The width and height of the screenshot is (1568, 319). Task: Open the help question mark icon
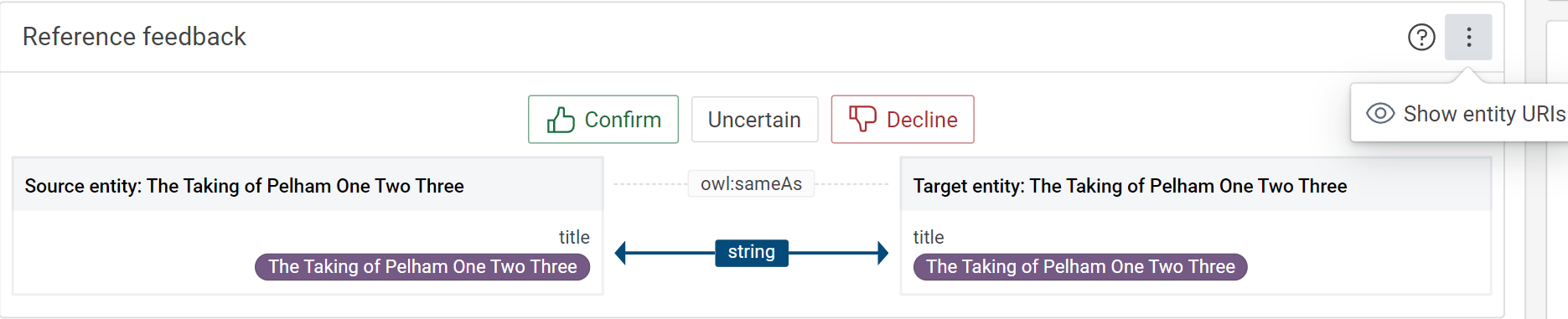[1421, 37]
